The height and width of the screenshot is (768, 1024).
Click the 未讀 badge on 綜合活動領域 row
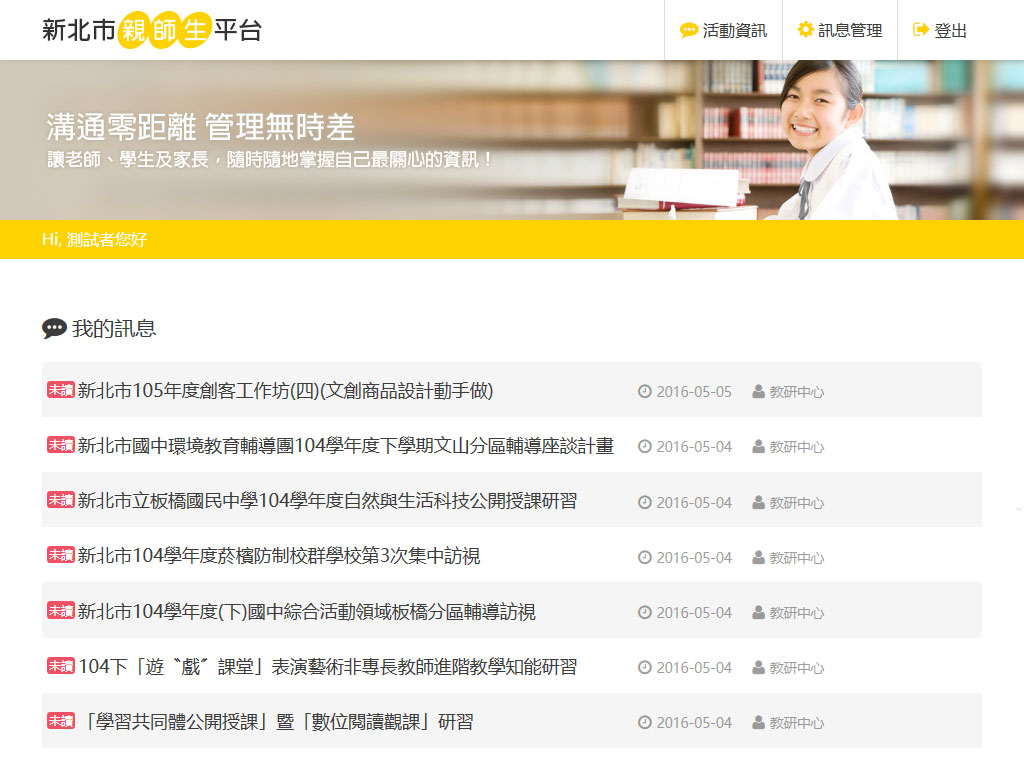coord(61,611)
